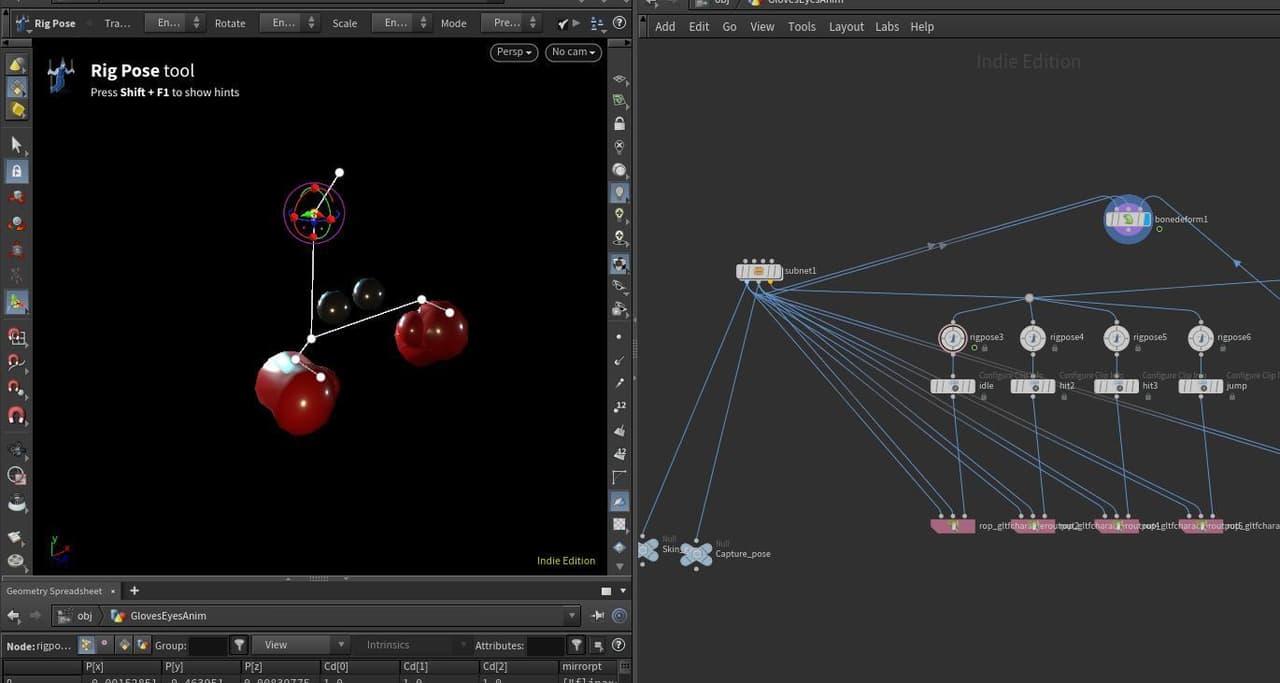Open the Rotate dropdown in Rig Pose bar

point(289,23)
